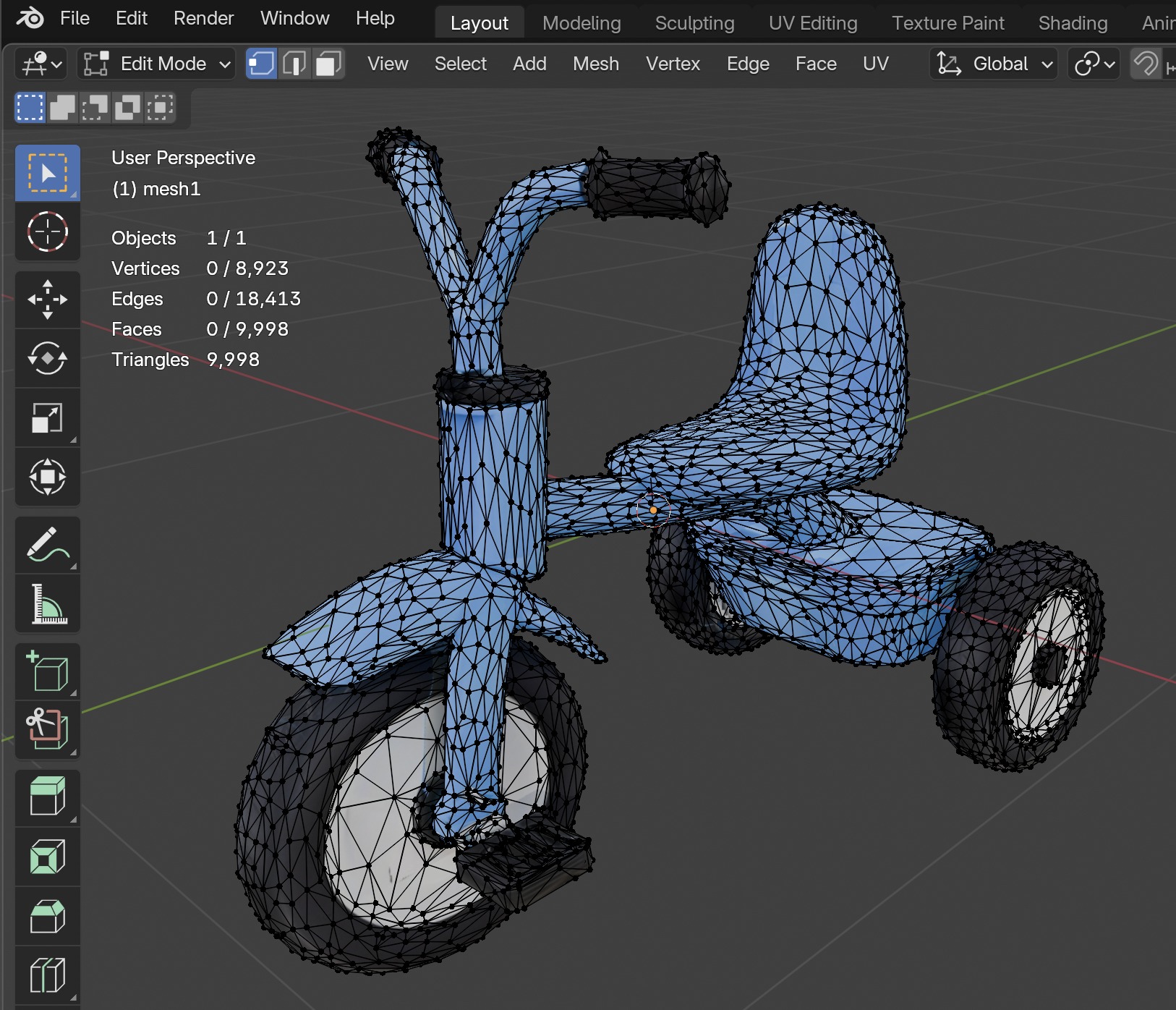Switch to the Texture Paint workspace tab
Viewport: 1176px width, 1010px height.
947,23
